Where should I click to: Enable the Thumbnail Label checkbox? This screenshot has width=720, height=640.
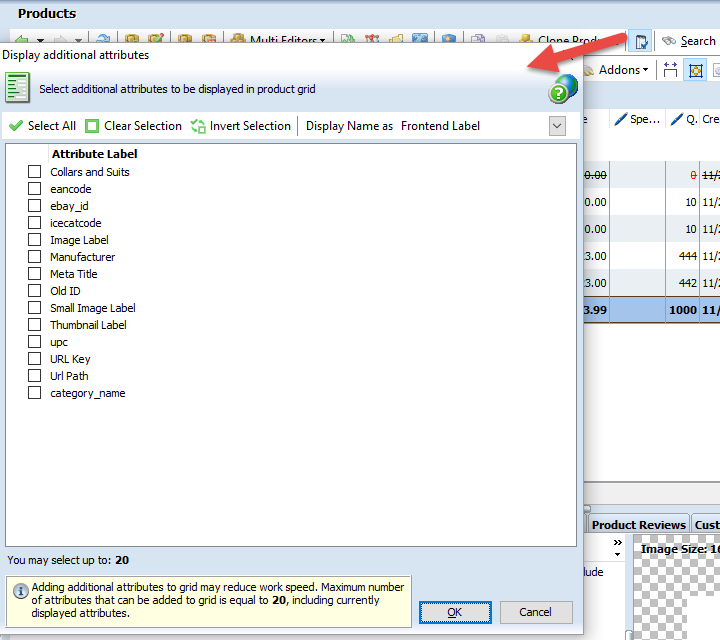(34, 325)
